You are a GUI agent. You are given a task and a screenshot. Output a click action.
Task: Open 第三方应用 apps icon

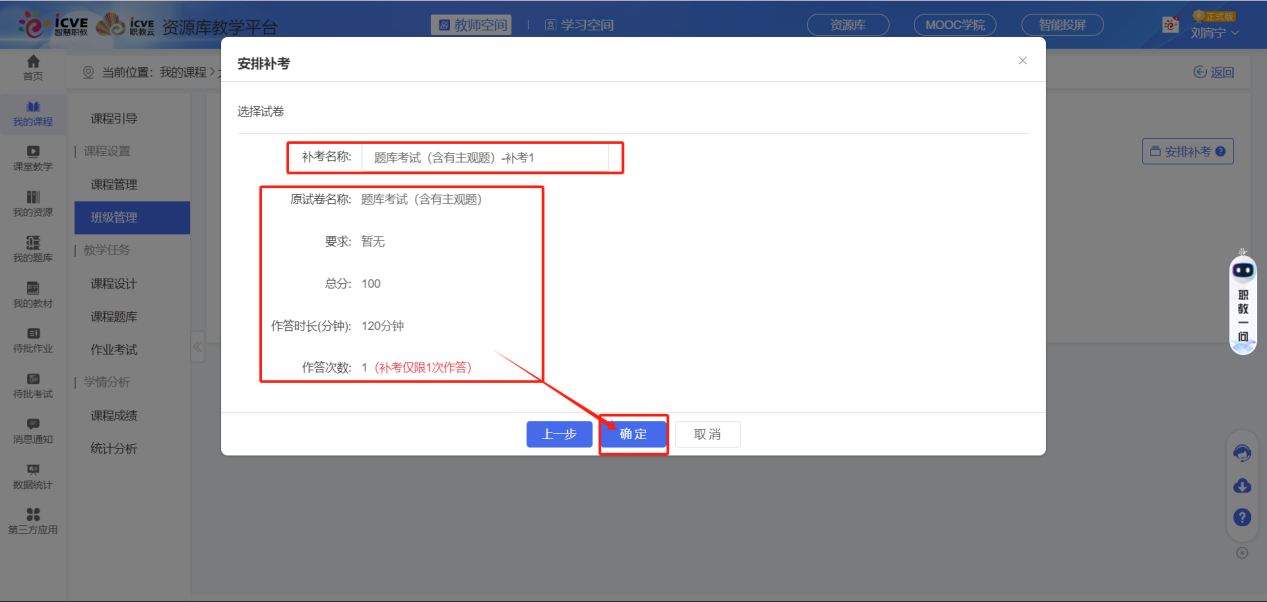tap(33, 521)
